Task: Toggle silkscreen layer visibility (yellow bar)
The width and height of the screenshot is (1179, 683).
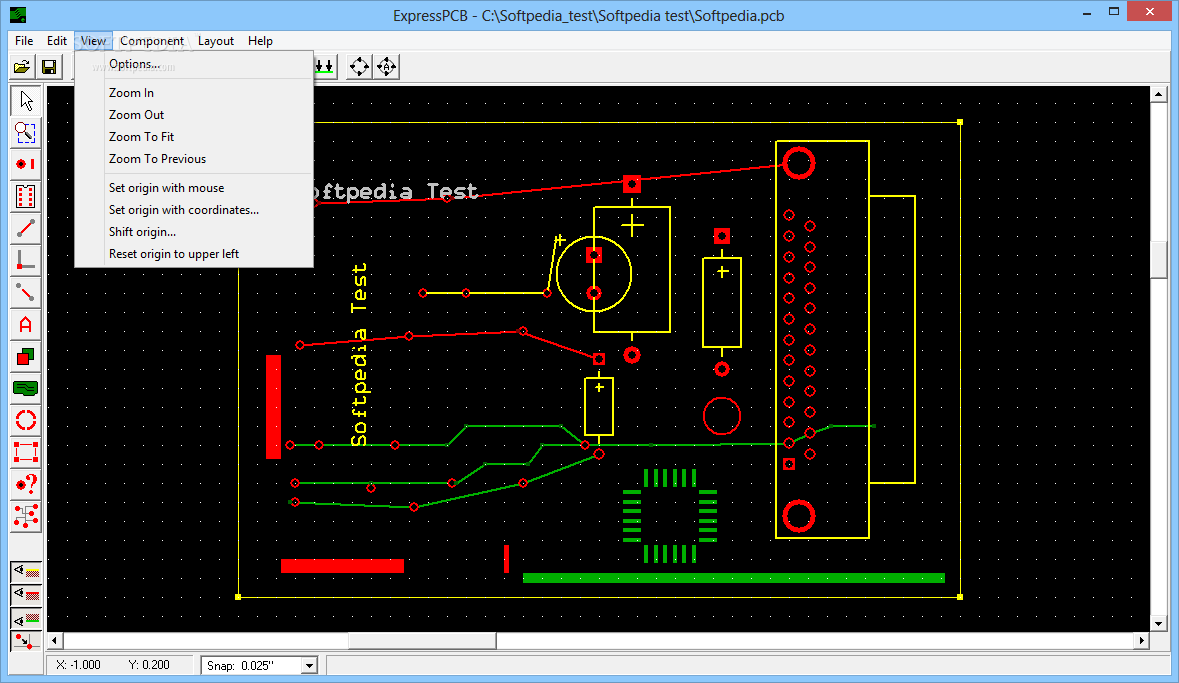Action: pyautogui.click(x=26, y=572)
